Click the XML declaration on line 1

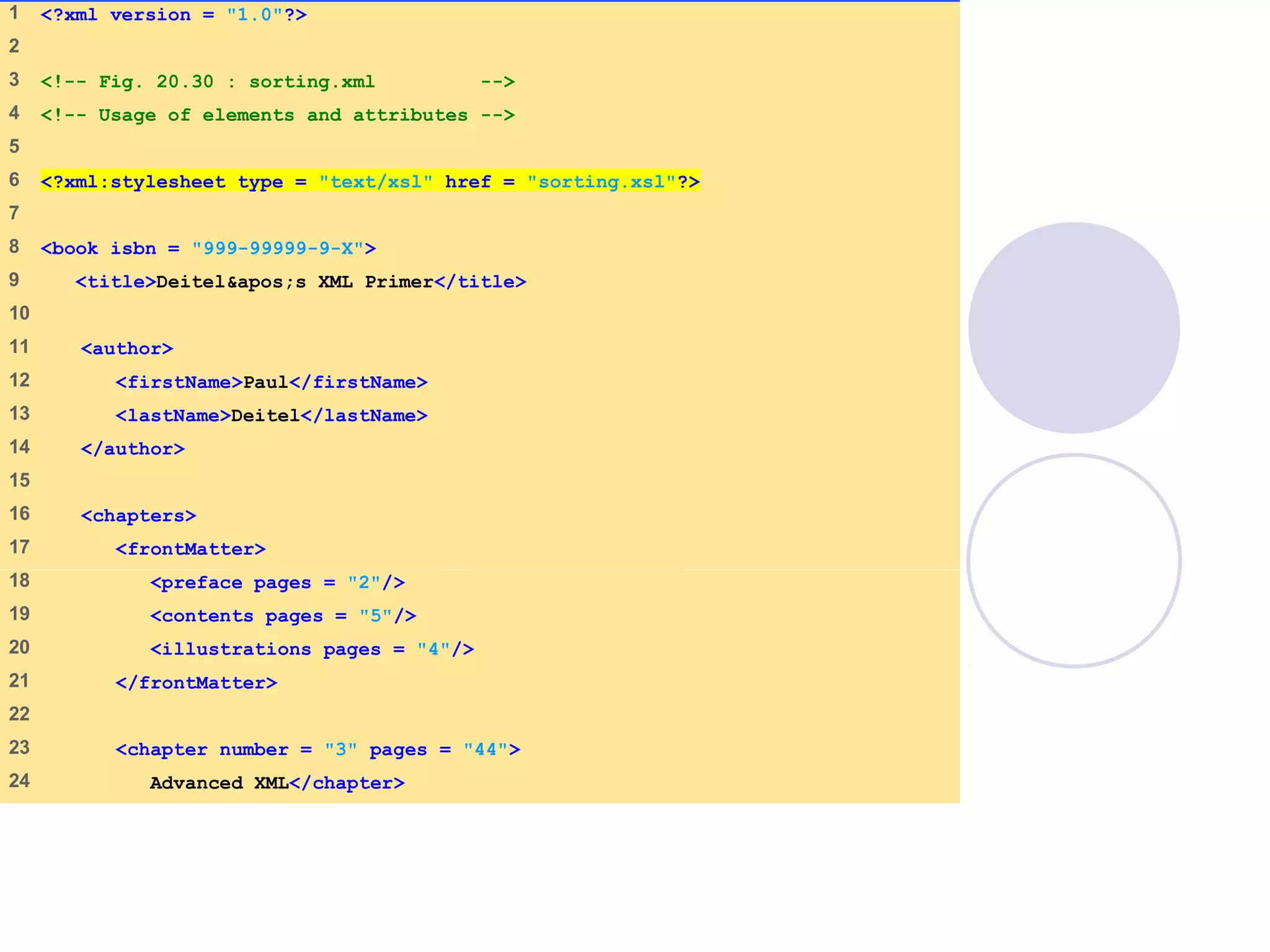coord(174,15)
